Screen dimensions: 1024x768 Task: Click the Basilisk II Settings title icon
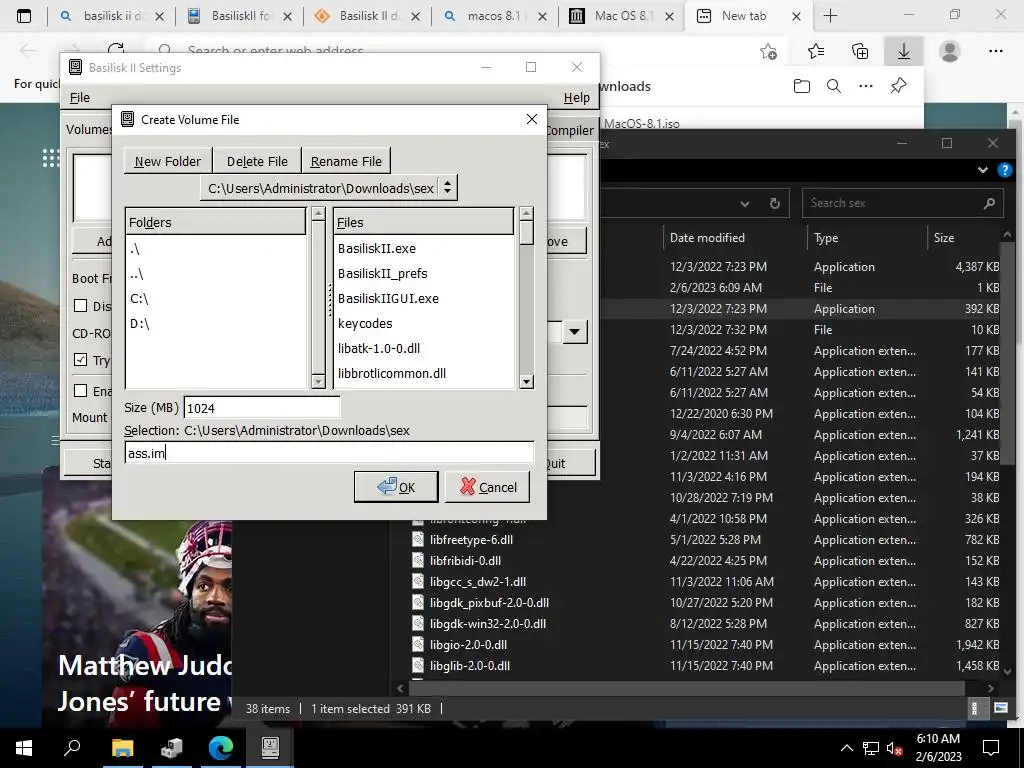pyautogui.click(x=76, y=67)
